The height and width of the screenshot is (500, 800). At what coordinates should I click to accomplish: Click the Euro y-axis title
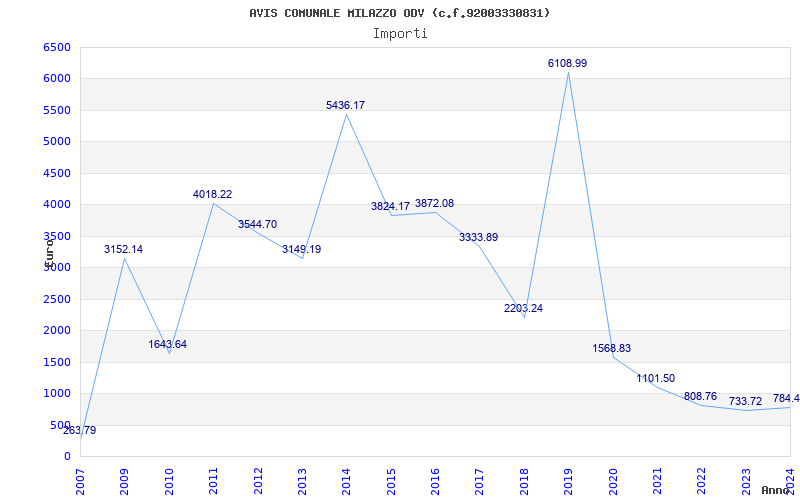click(x=49, y=252)
